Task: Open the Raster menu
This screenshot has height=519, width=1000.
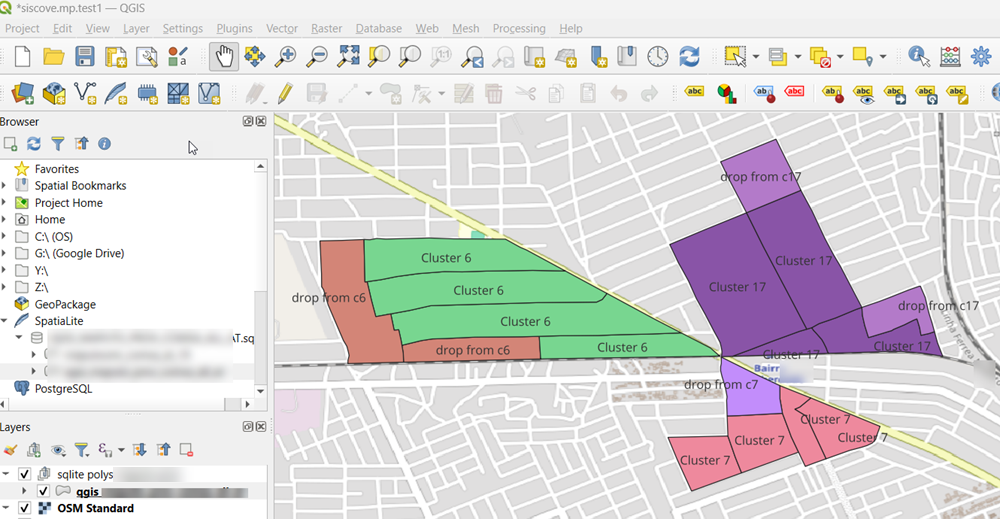Action: [327, 29]
